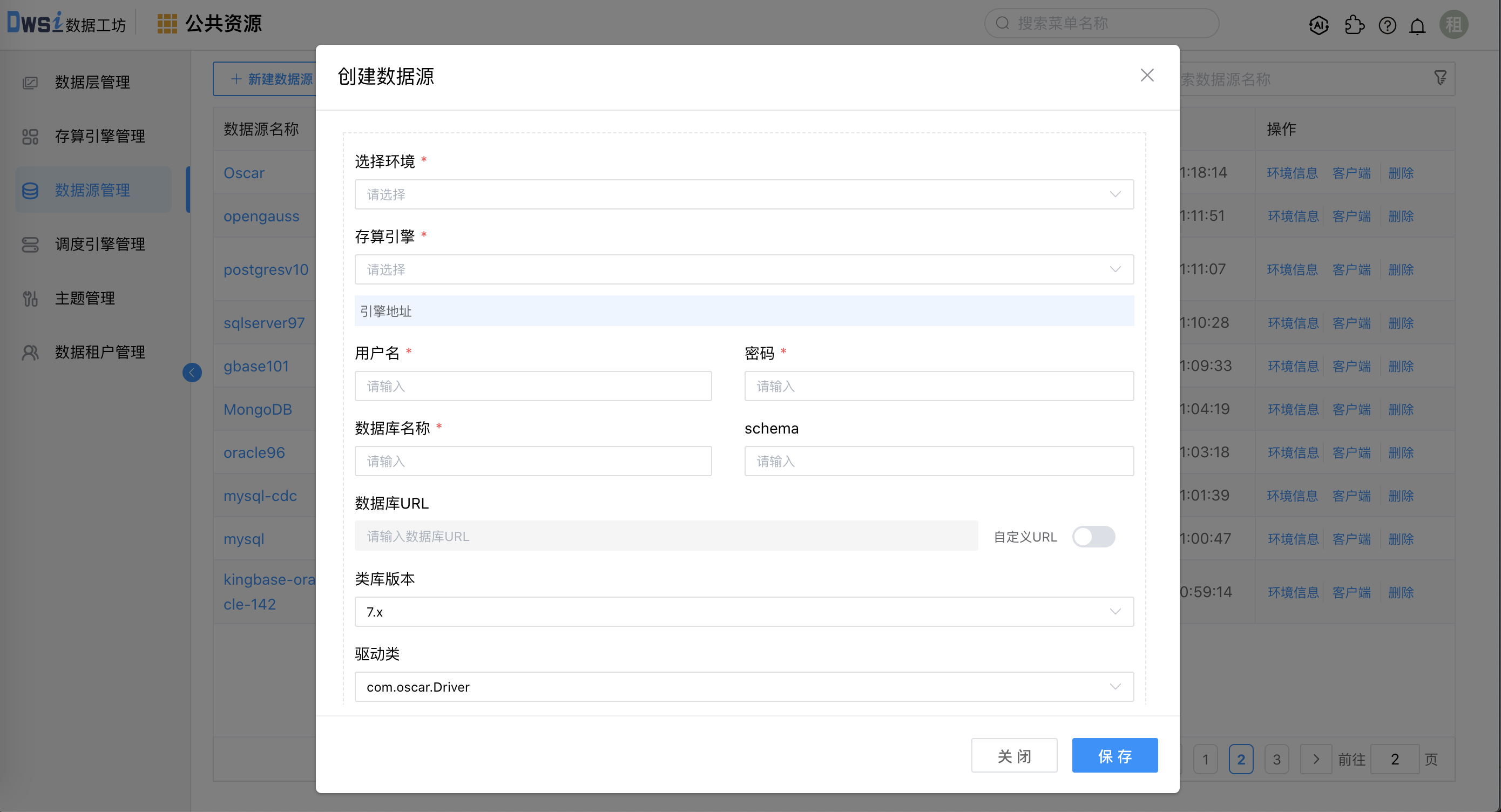Enable the 自定义URL toggle switch
Viewport: 1501px width, 812px height.
tap(1094, 537)
